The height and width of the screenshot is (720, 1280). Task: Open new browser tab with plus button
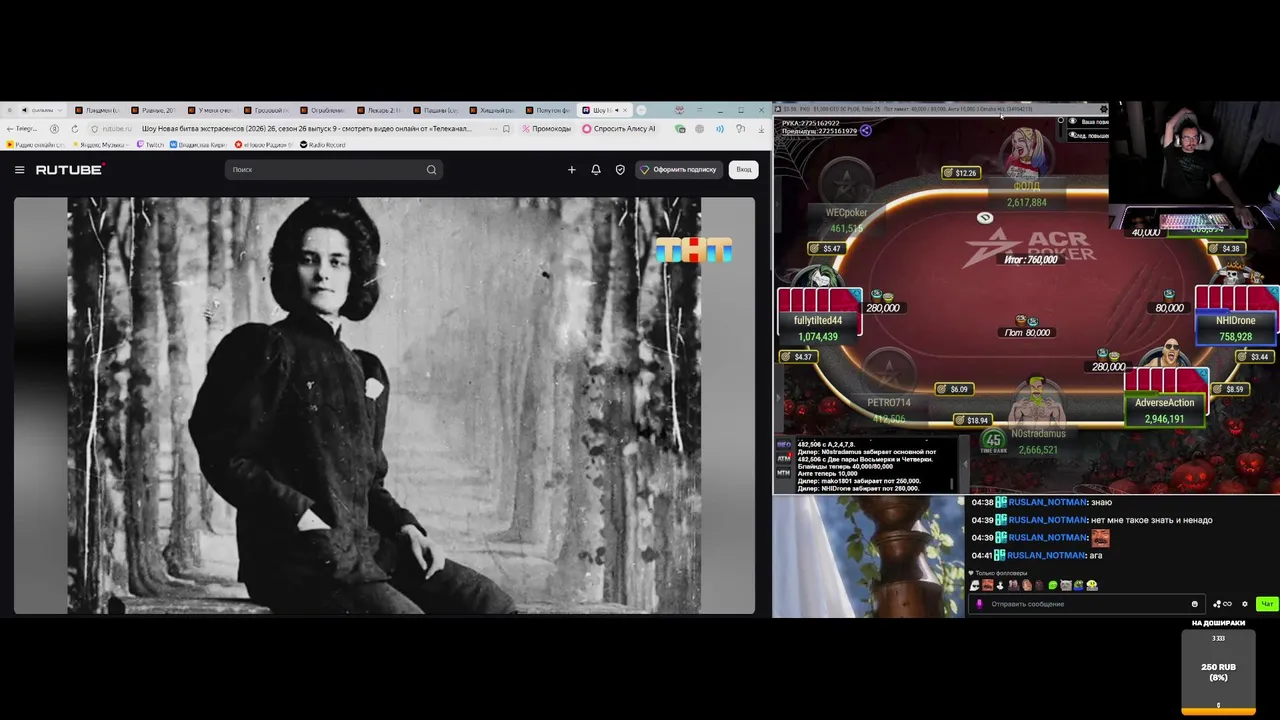[x=641, y=110]
